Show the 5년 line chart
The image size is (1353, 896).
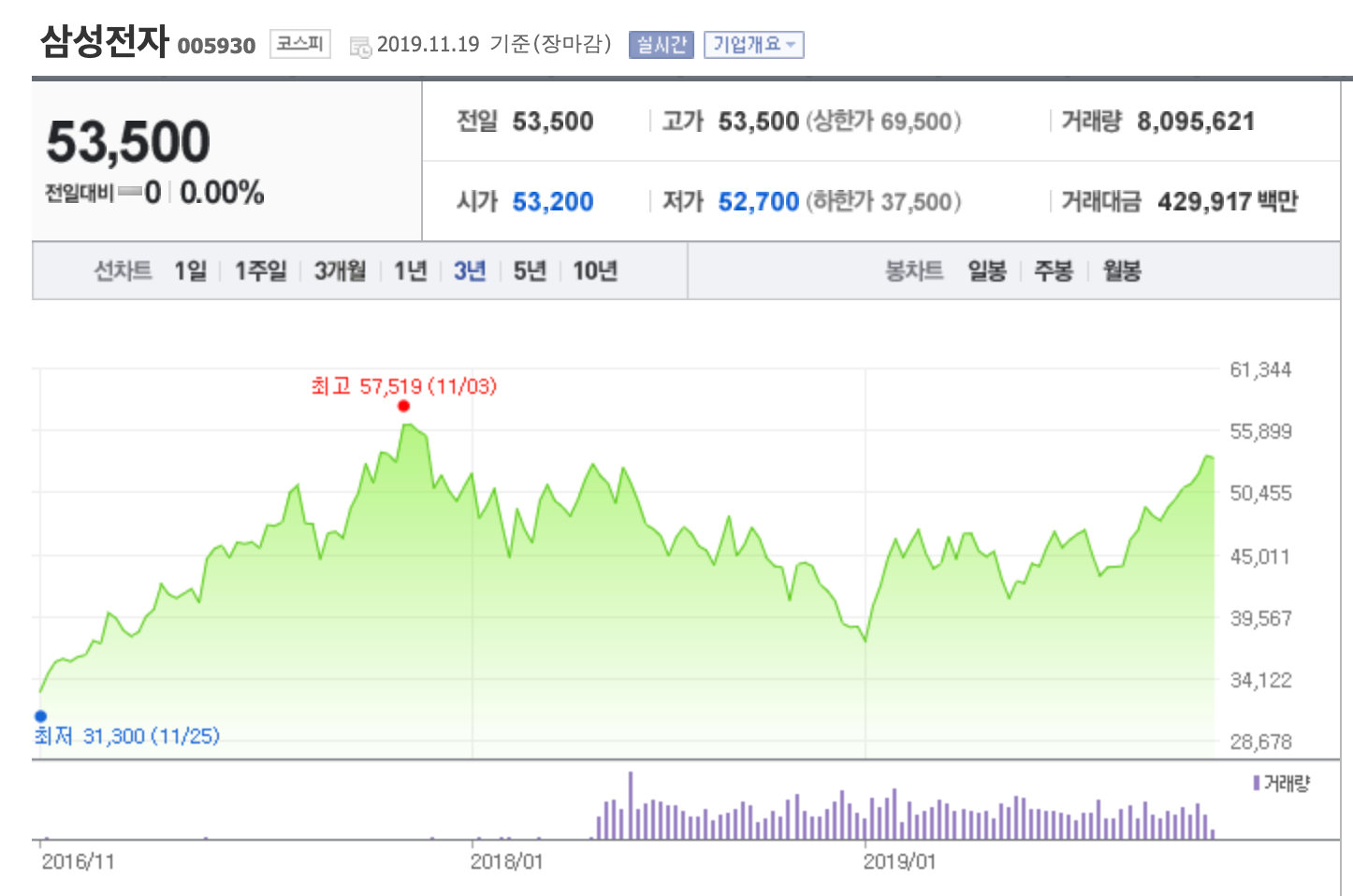click(x=530, y=271)
